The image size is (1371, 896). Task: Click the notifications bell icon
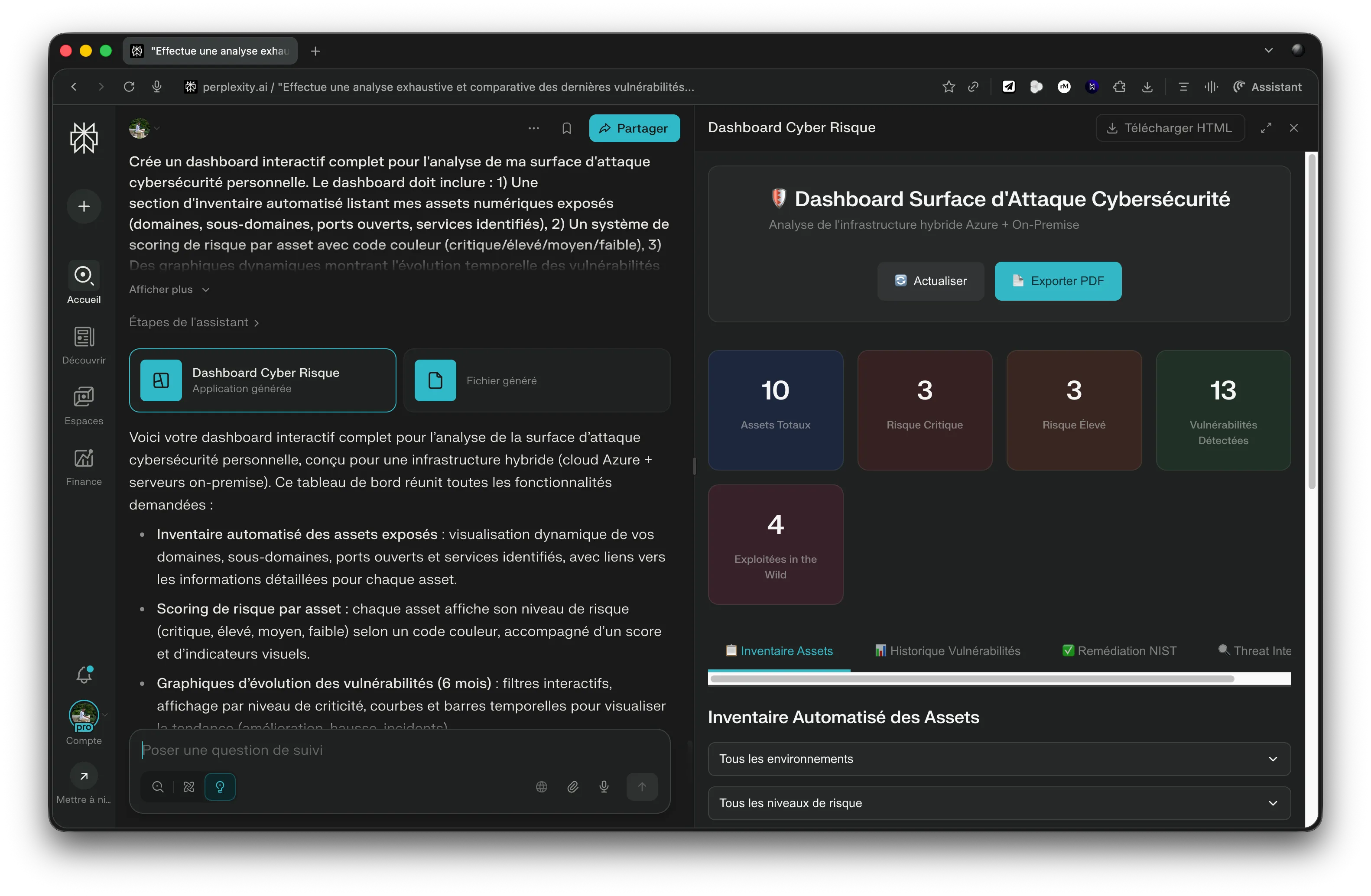pos(84,674)
